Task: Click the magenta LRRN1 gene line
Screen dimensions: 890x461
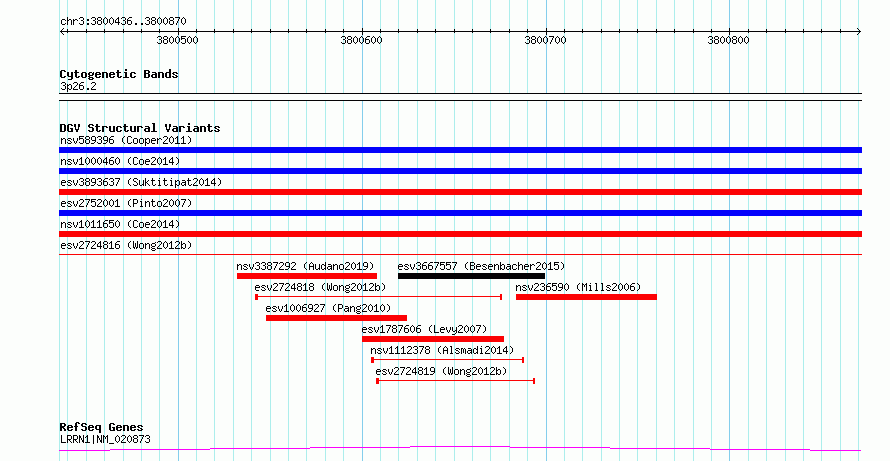Action: (460, 449)
